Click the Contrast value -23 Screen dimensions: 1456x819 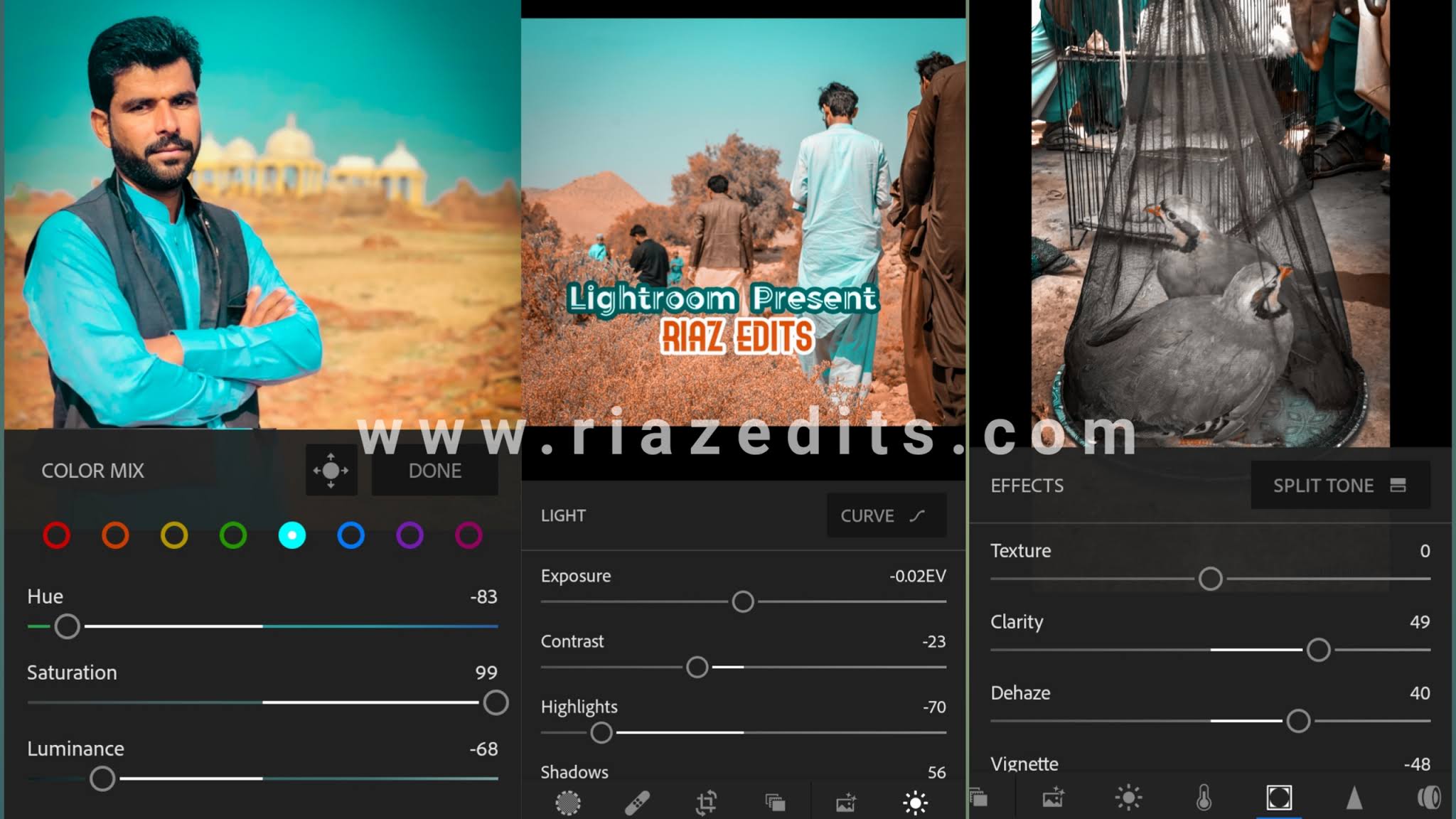pos(933,641)
